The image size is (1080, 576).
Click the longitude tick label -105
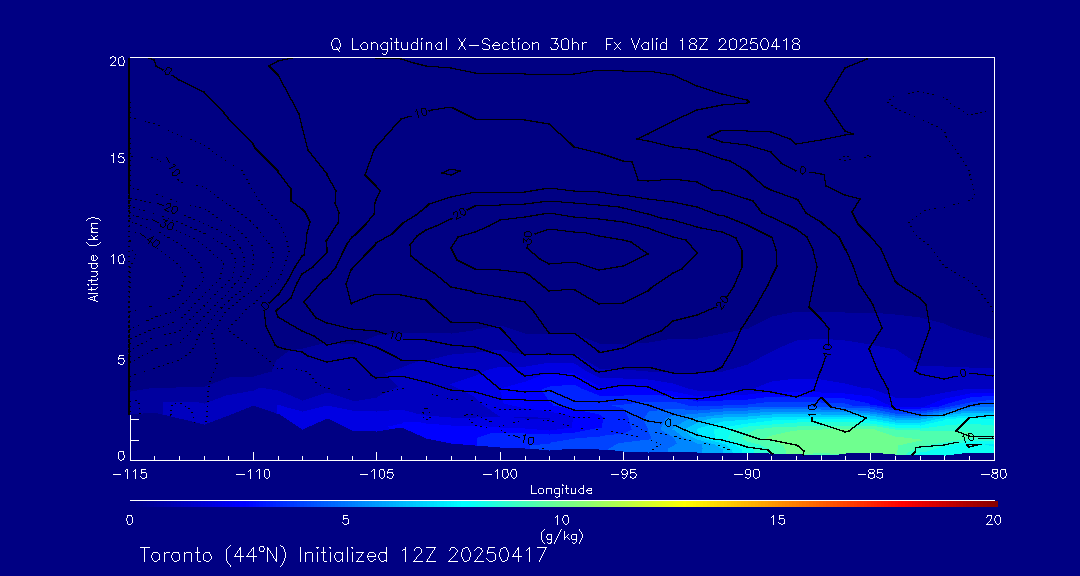(x=377, y=475)
